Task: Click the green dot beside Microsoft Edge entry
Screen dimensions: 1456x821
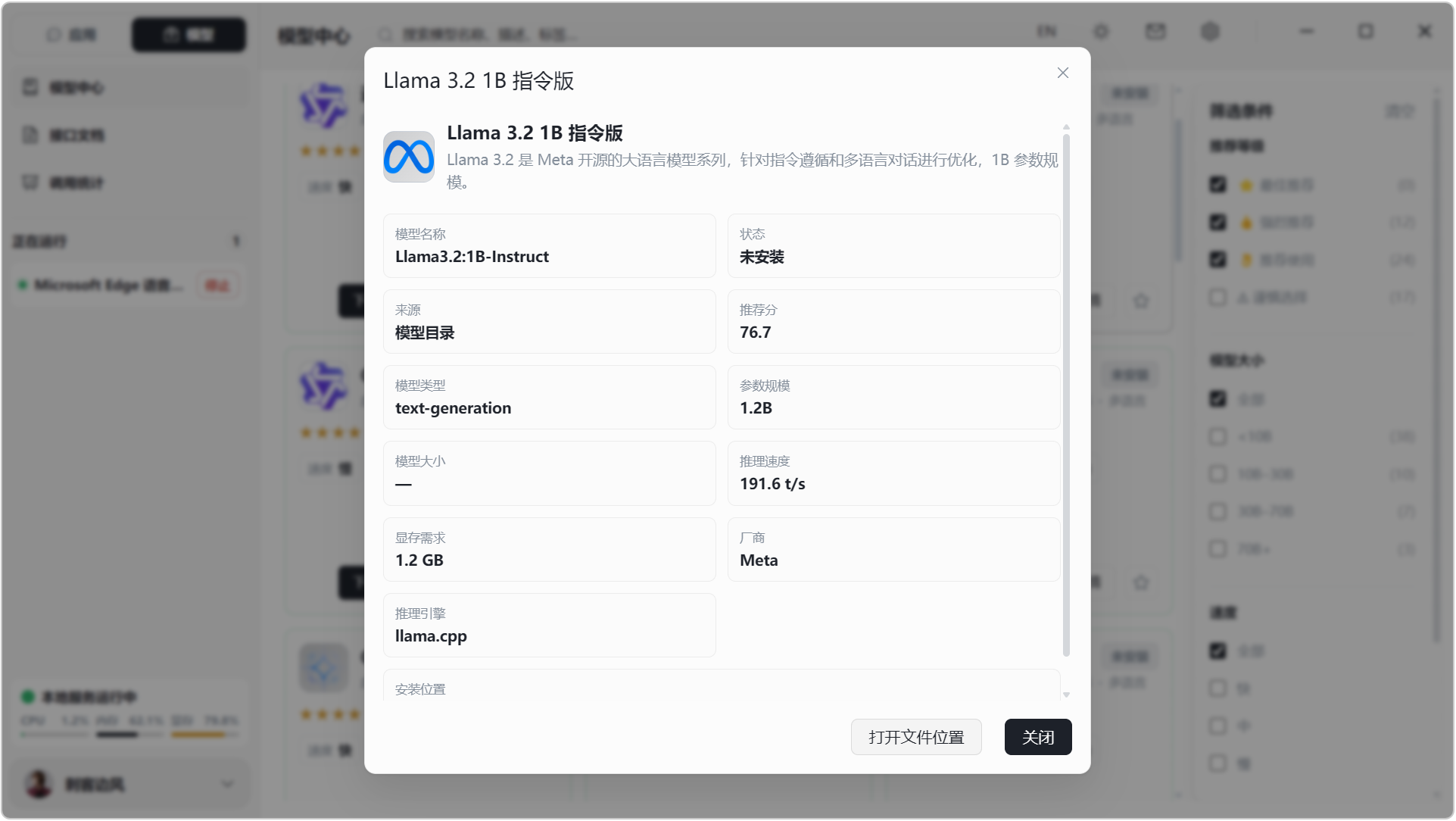Action: pos(23,285)
